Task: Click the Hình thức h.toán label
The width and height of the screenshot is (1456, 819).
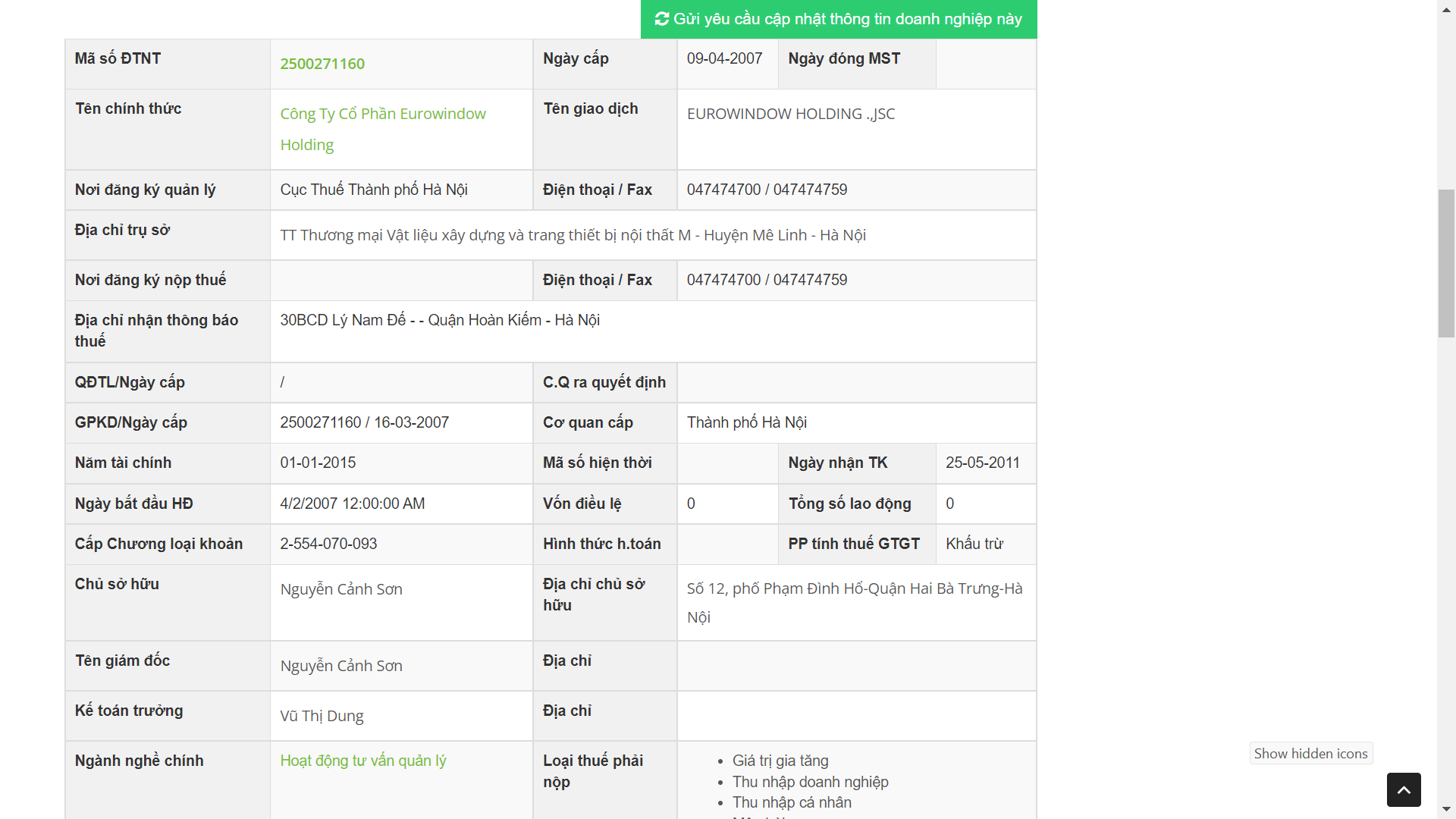Action: [602, 544]
